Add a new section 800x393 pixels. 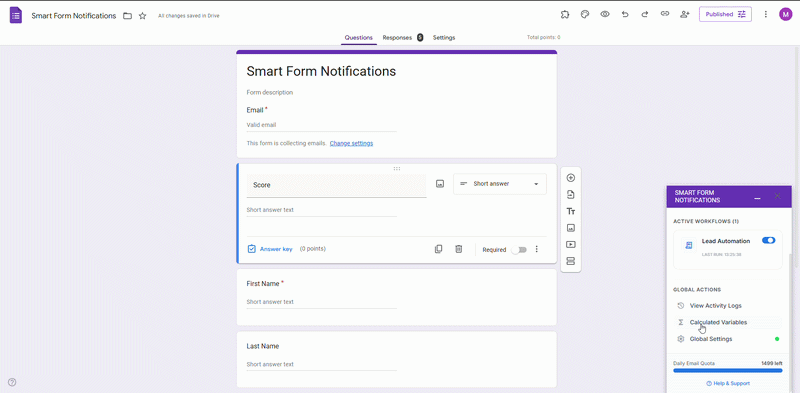(570, 261)
